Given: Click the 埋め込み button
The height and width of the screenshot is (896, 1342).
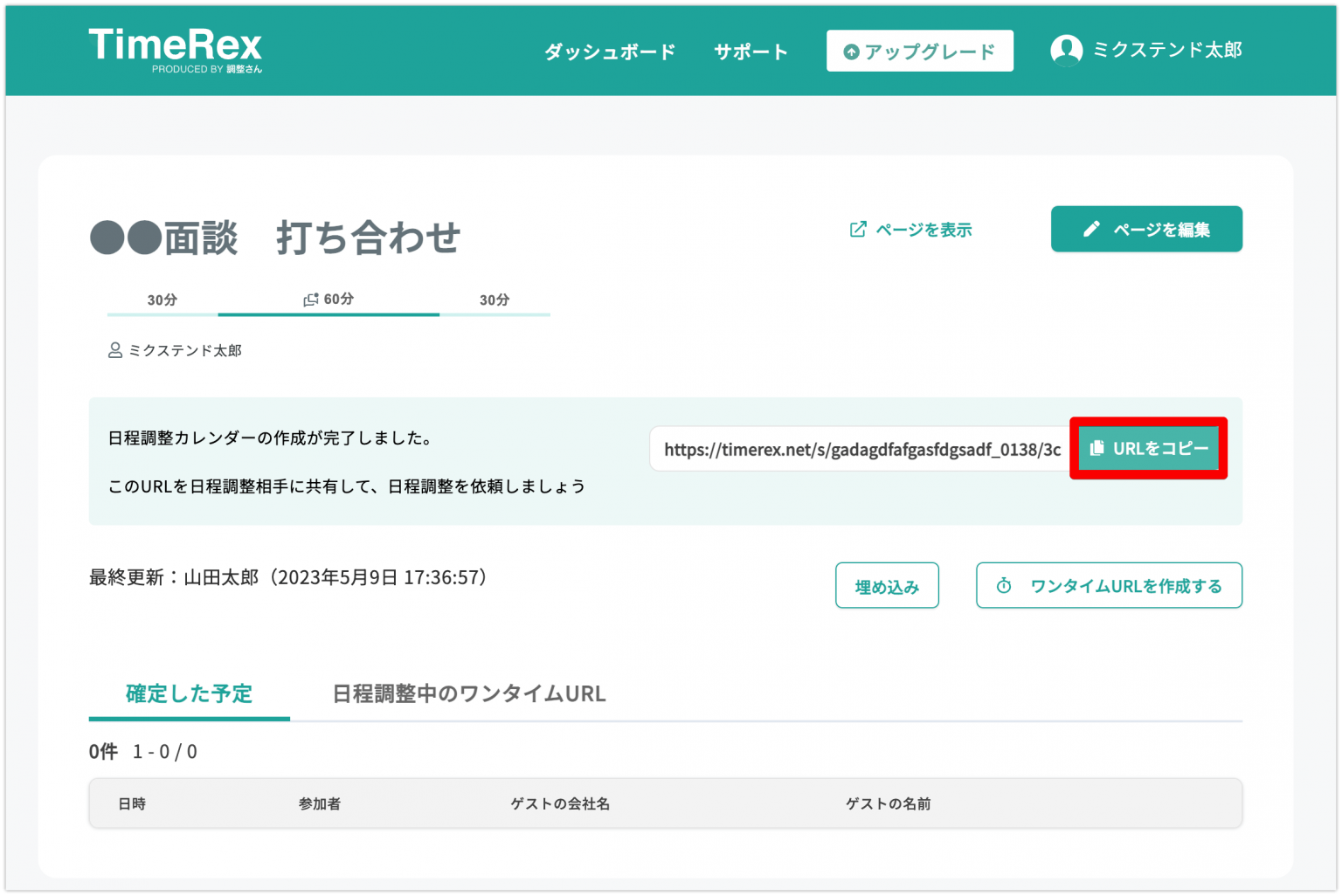Looking at the screenshot, I should pos(887,585).
